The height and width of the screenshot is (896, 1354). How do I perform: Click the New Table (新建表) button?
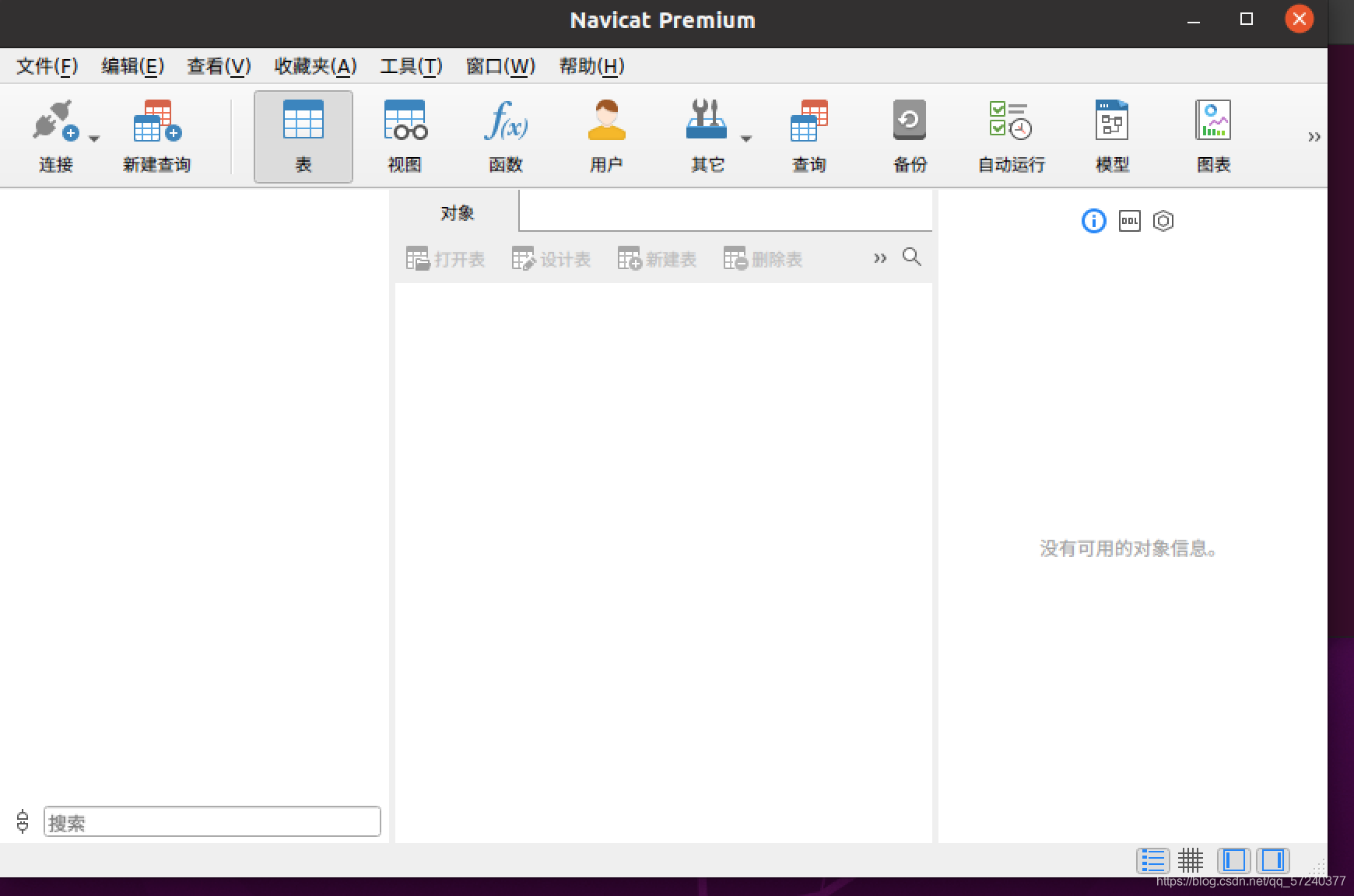pyautogui.click(x=657, y=259)
